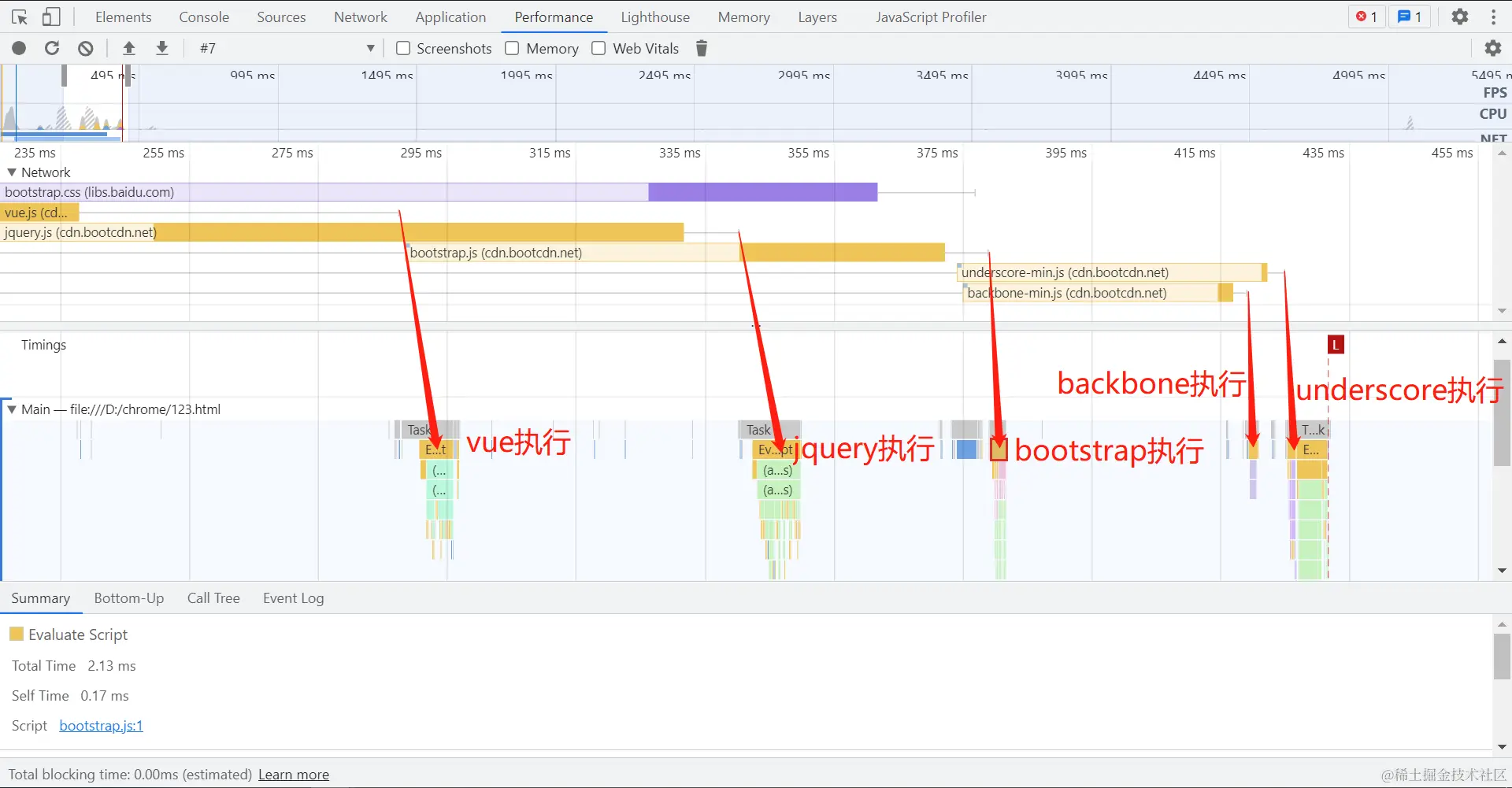The image size is (1512, 788).
Task: Select the vue.js network request bar
Action: click(x=39, y=213)
